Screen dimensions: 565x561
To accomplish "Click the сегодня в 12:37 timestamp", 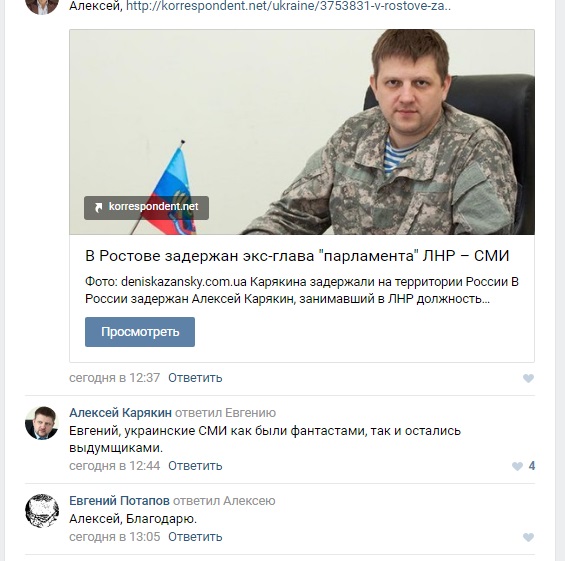I will 115,378.
